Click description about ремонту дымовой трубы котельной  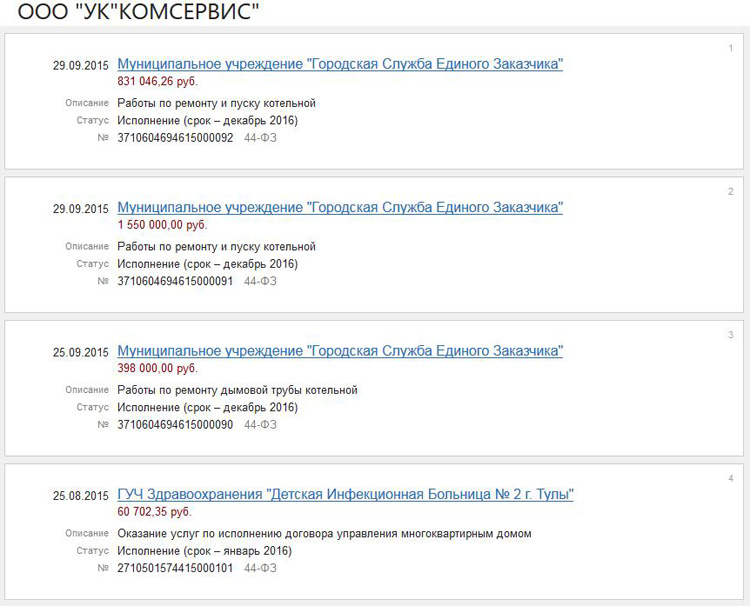(x=237, y=390)
